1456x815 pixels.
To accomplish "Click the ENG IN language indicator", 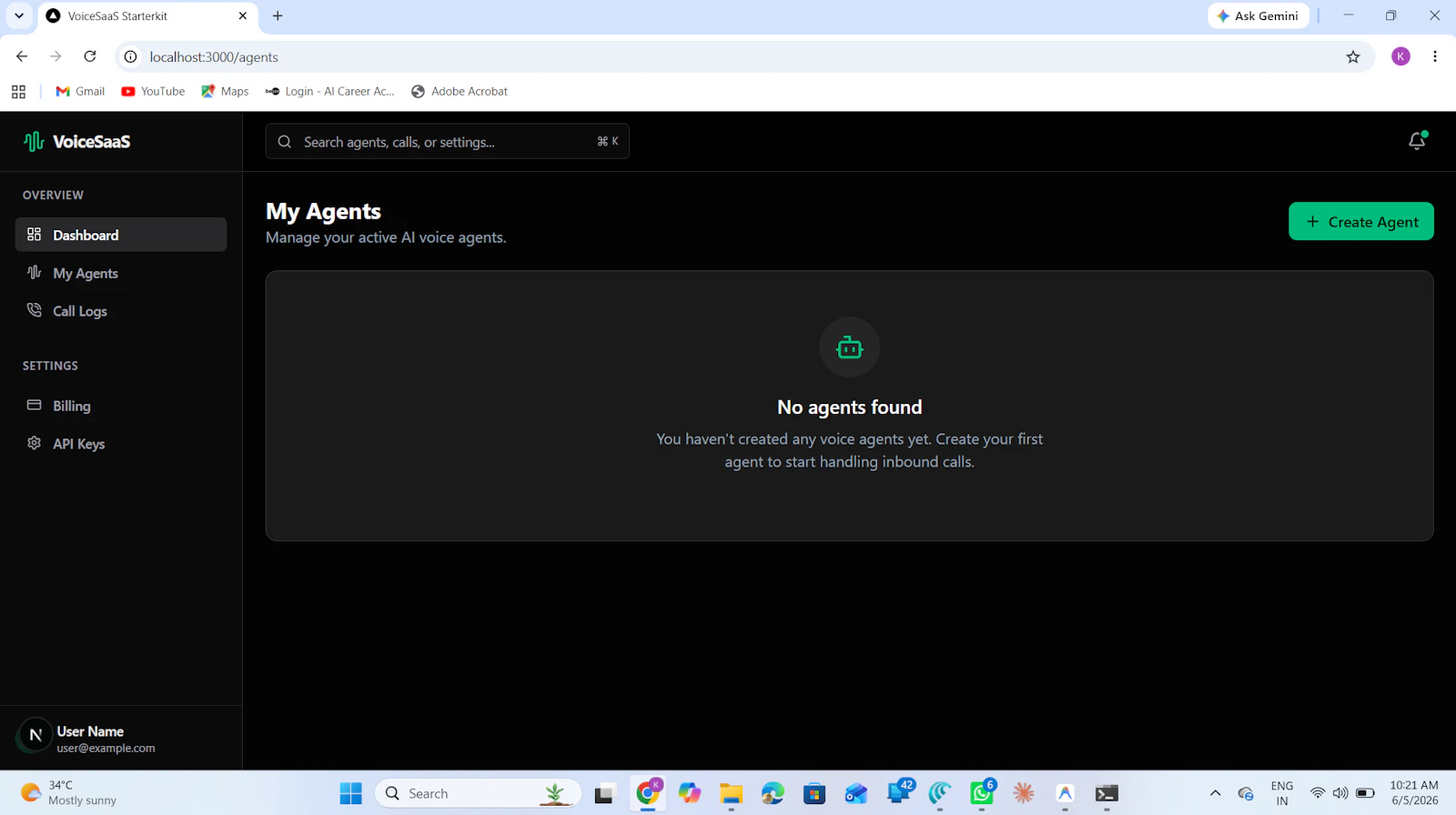I will (1281, 793).
